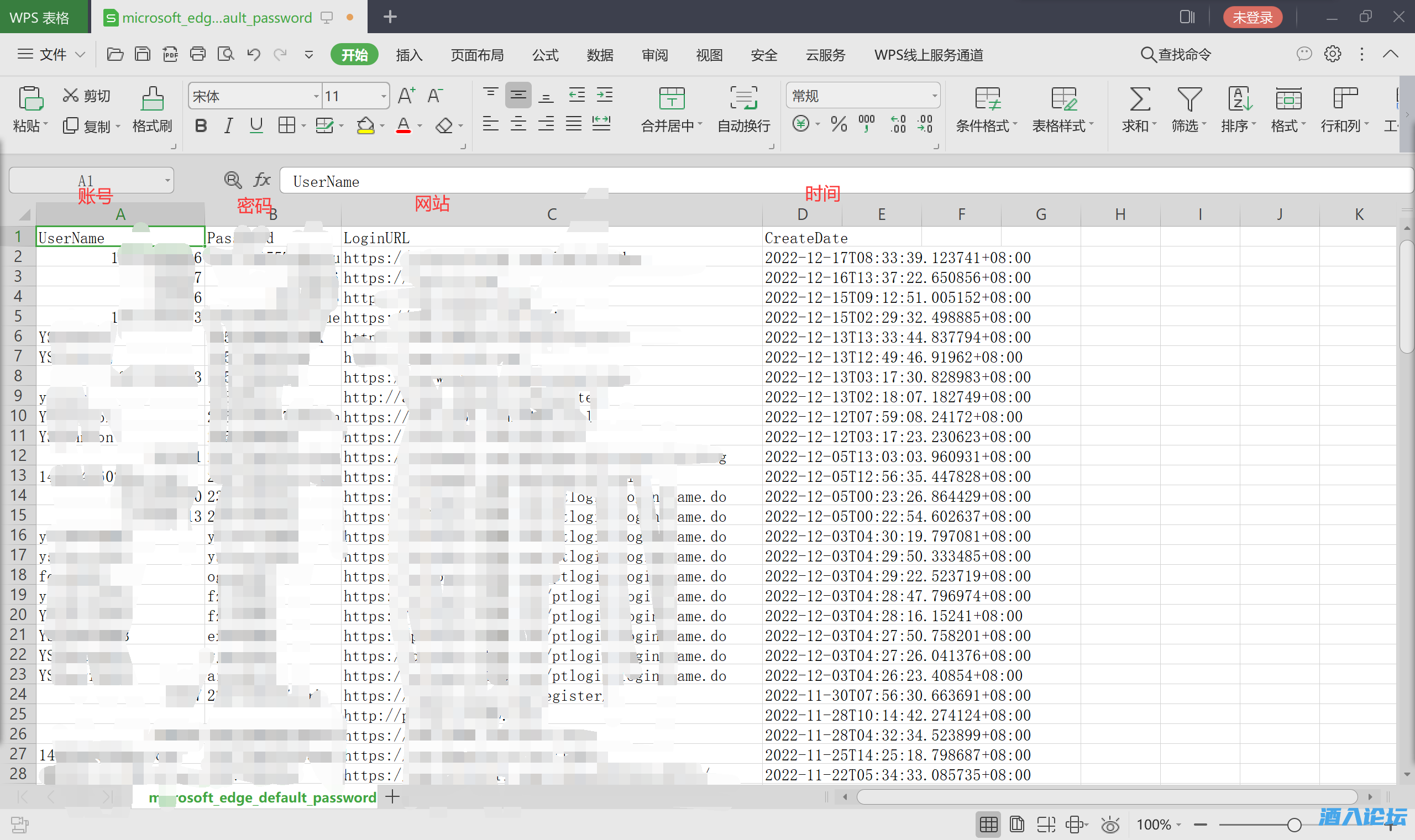The height and width of the screenshot is (840, 1415).
Task: Click the 文件 menu button
Action: tap(52, 54)
